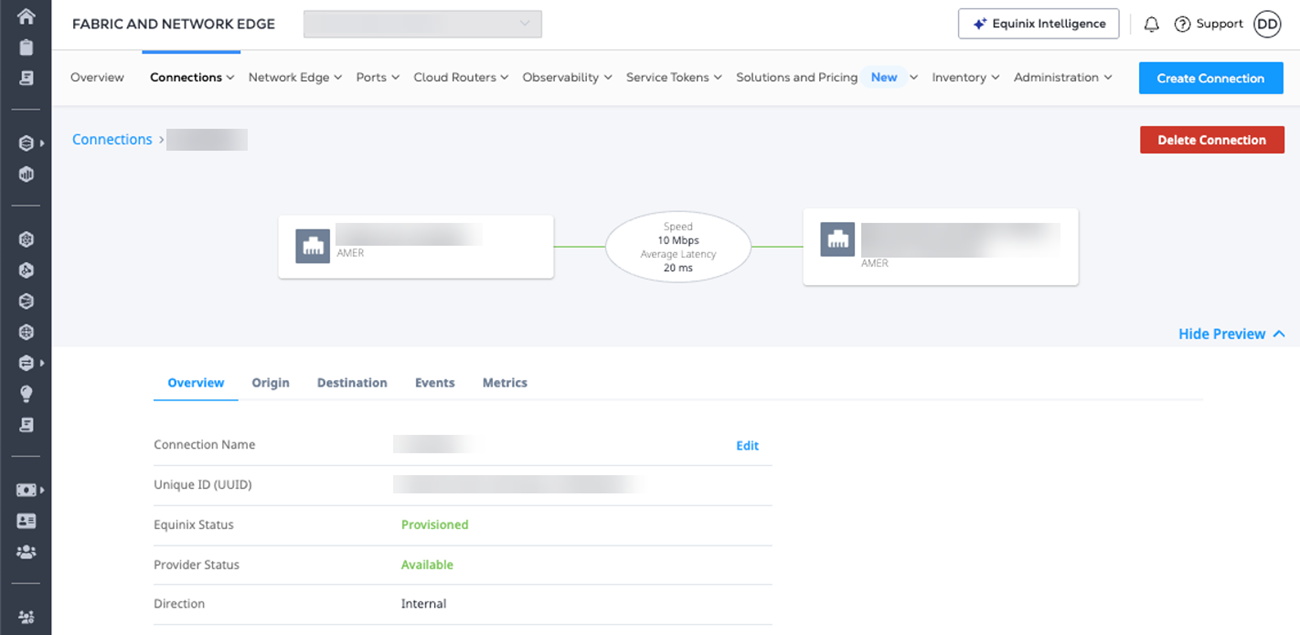
Task: Click the lightbulb icon in sidebar
Action: 26,394
